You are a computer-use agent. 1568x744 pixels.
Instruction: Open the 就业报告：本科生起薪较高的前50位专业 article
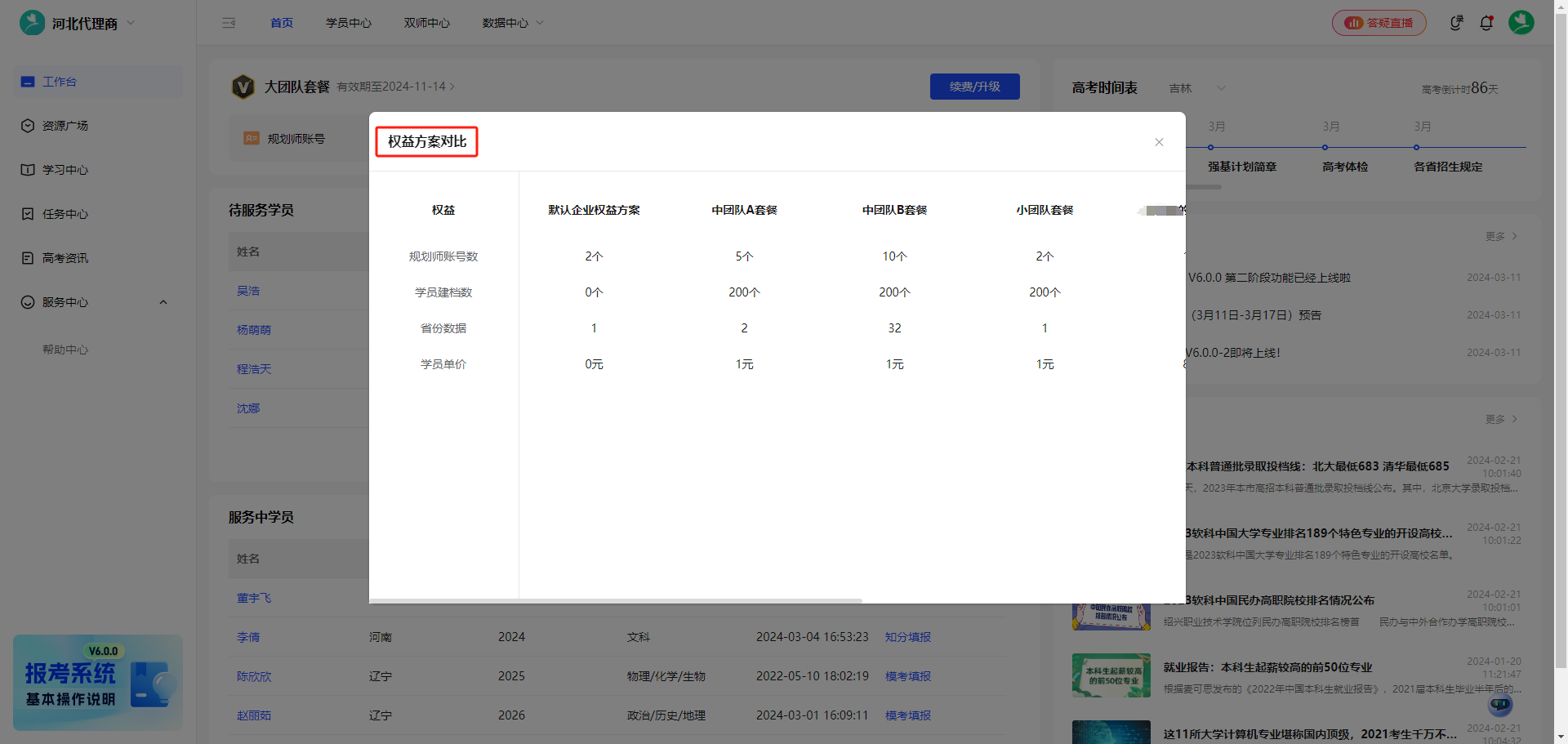pyautogui.click(x=1268, y=667)
